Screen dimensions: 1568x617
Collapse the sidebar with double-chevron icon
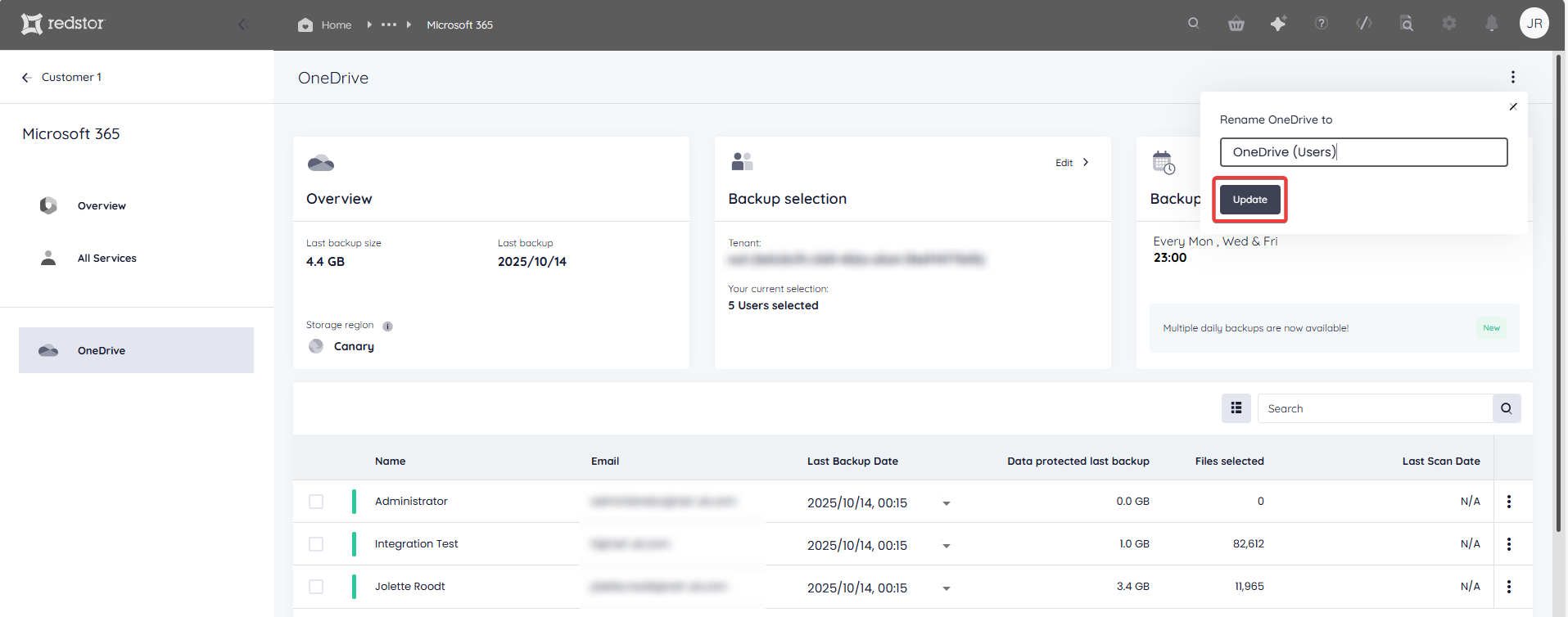pos(243,25)
